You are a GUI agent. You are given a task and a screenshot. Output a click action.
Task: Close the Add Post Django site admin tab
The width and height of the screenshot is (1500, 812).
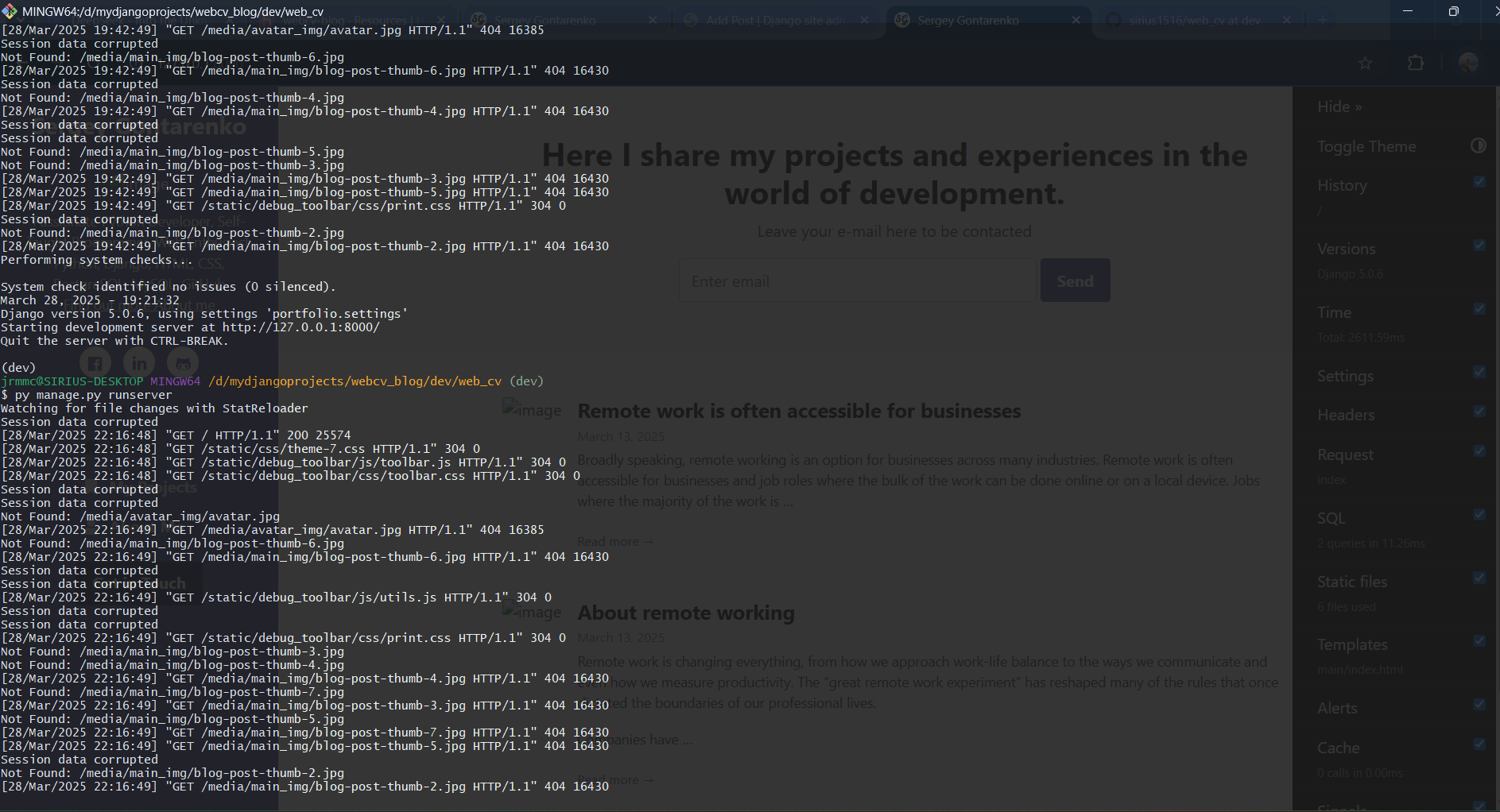pyautogui.click(x=864, y=20)
